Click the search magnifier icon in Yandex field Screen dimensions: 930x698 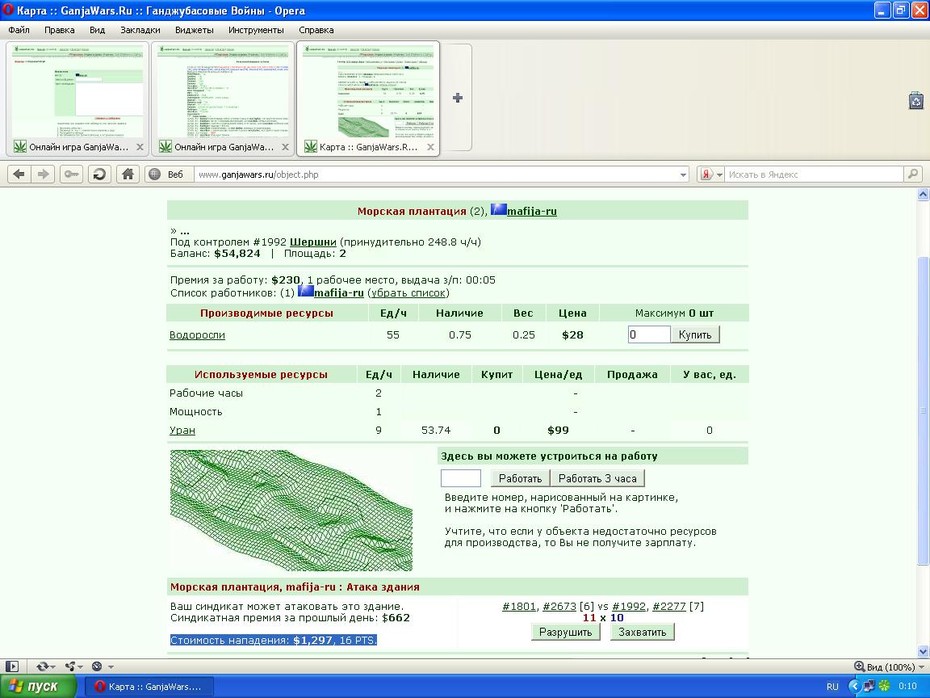[x=913, y=174]
